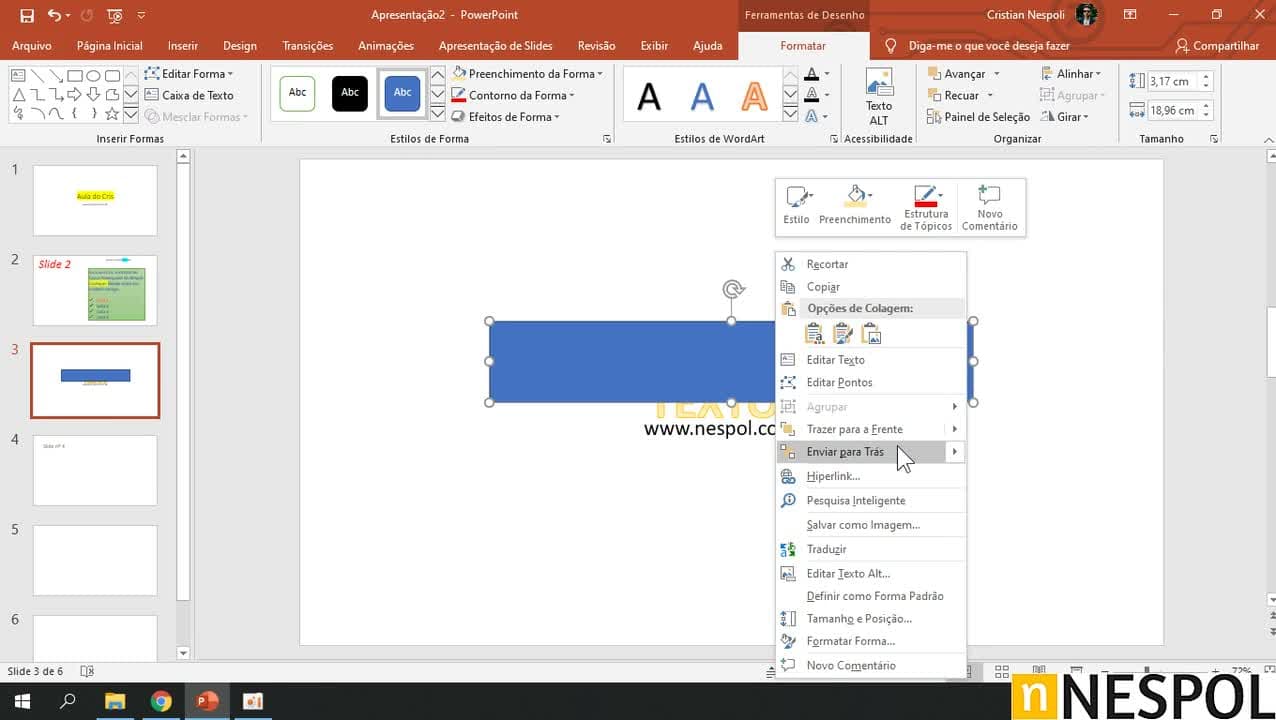The height and width of the screenshot is (720, 1276).
Task: Apply the black filled Abc shape style
Action: (350, 93)
